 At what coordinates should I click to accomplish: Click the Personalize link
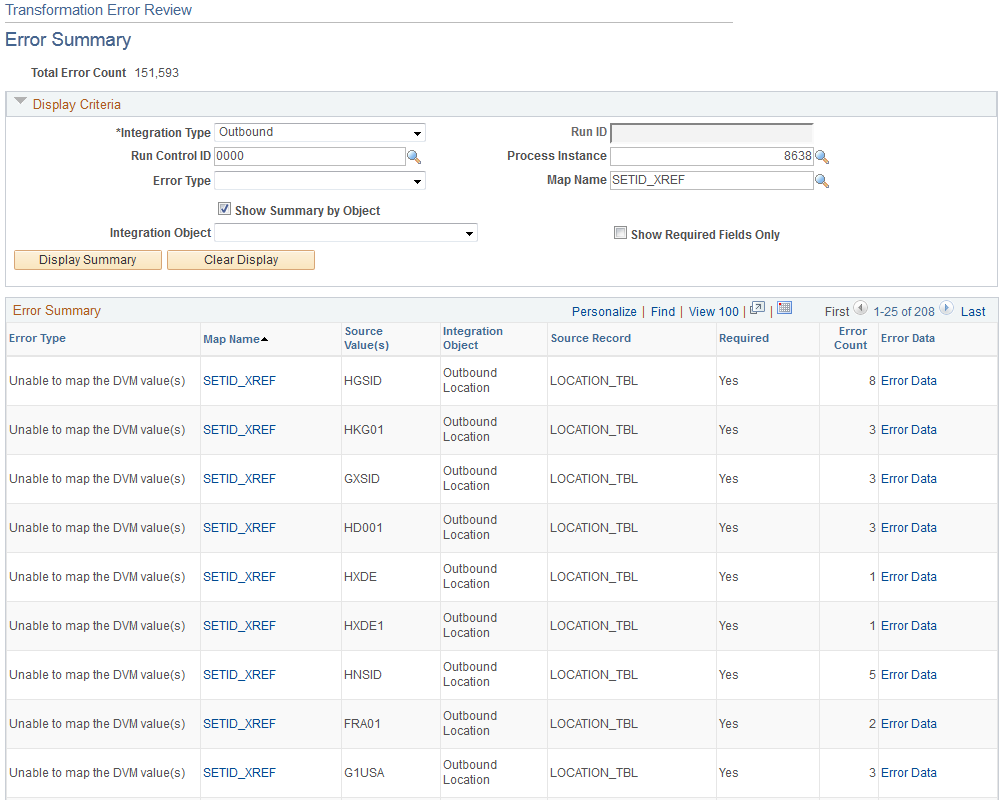tap(604, 312)
